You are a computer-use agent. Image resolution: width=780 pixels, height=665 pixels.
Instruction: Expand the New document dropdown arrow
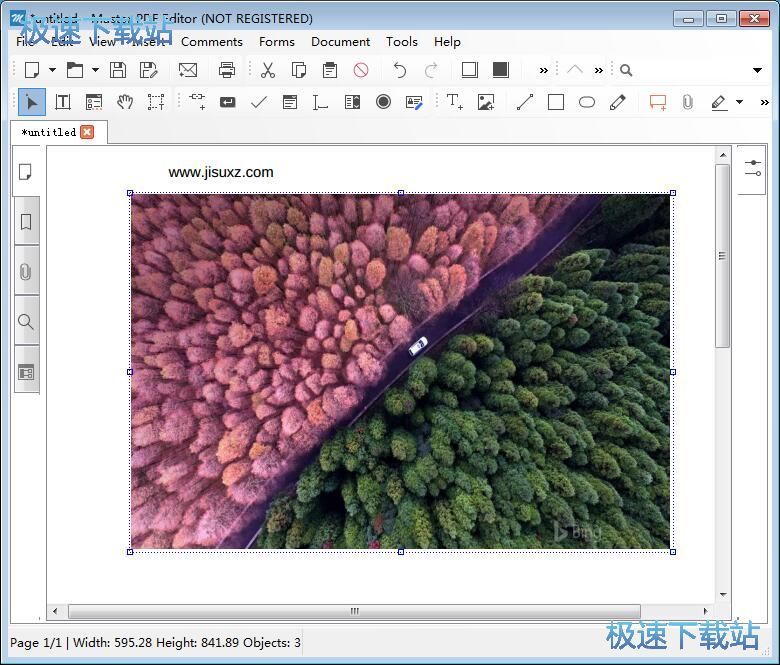point(52,70)
